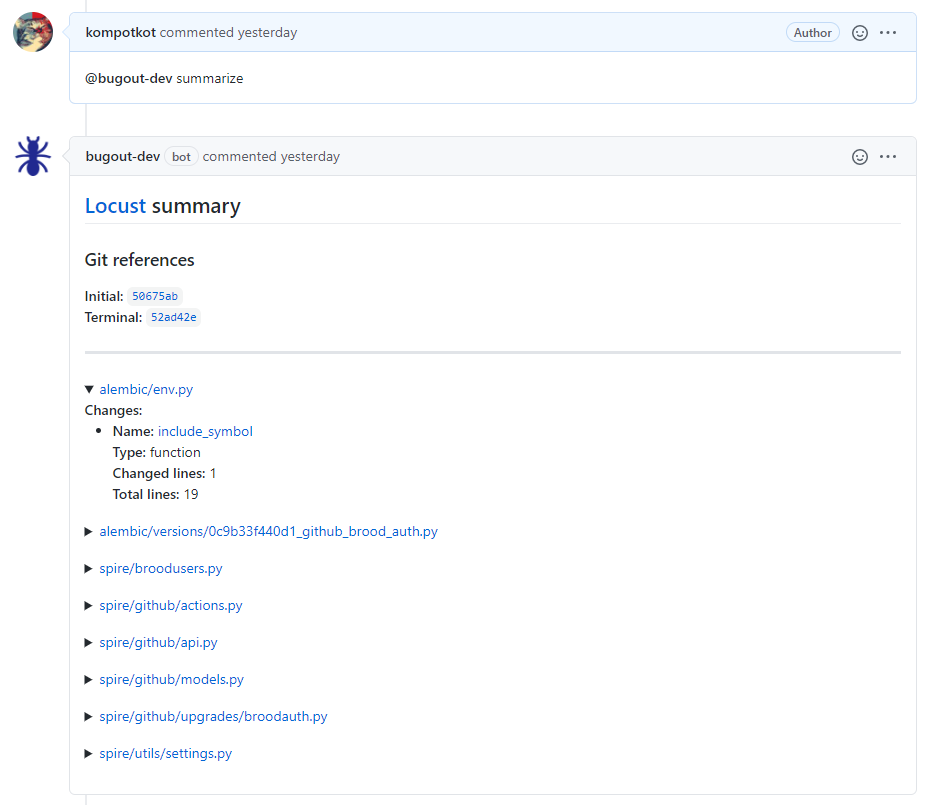Open kompotkot's profile avatar
Screen dimensions: 933x805
33,32
